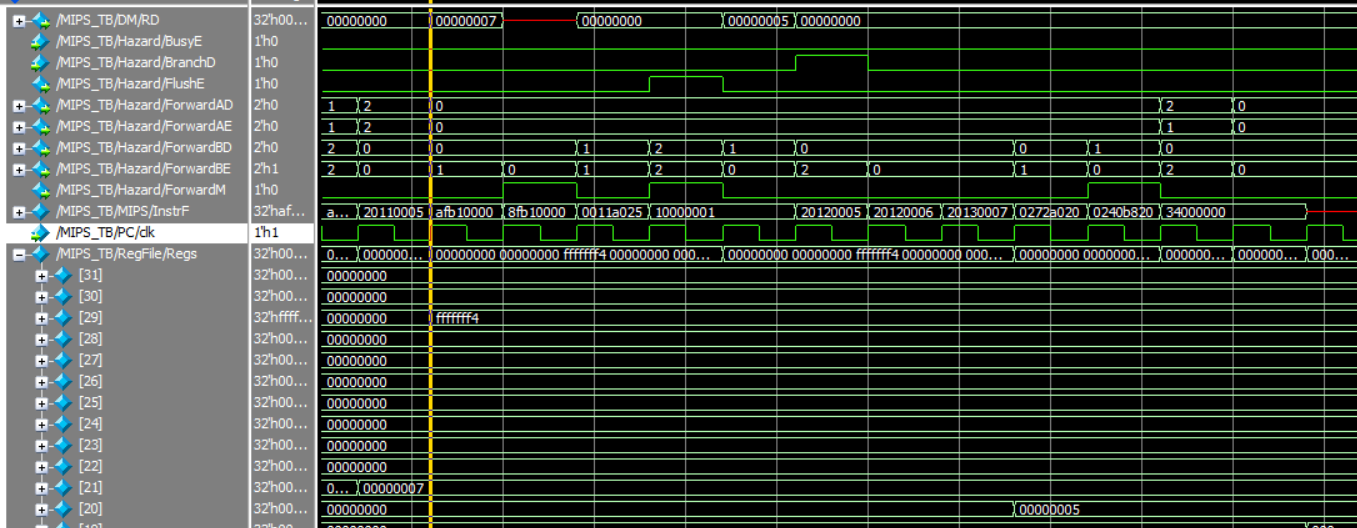Click the diamond icon of register [25]
Viewport: 1357px width, 528px height.
[x=63, y=403]
